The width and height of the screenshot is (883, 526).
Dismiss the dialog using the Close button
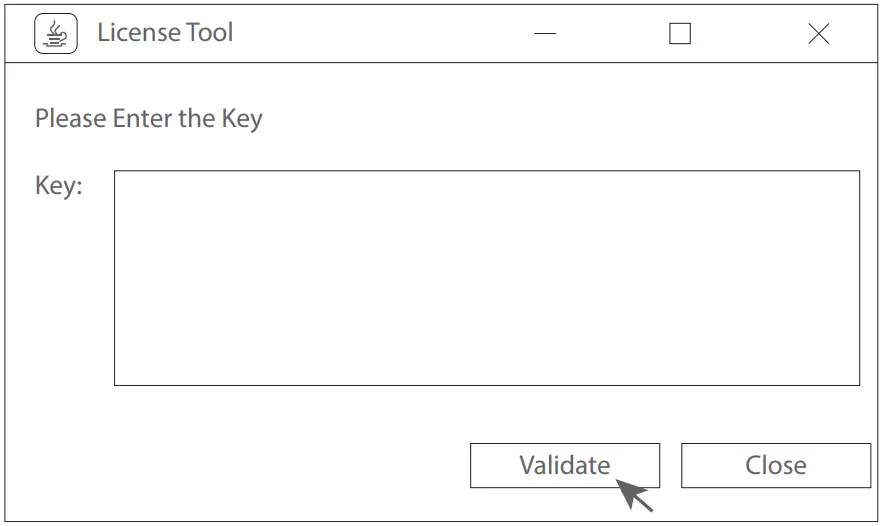coord(775,465)
